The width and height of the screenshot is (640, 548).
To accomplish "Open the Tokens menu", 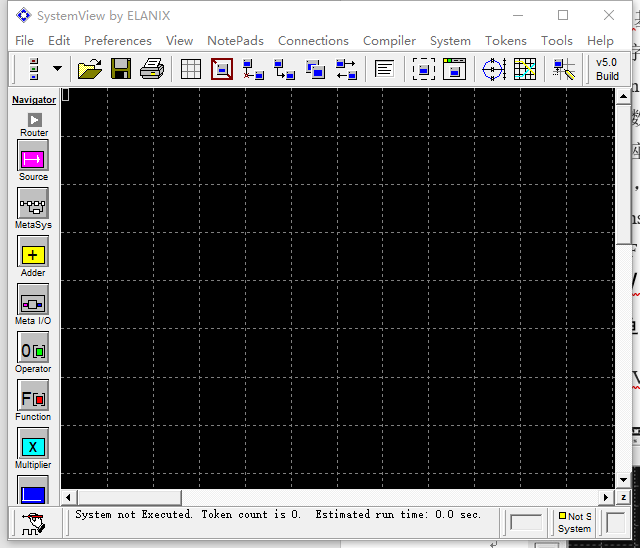I will coord(505,41).
